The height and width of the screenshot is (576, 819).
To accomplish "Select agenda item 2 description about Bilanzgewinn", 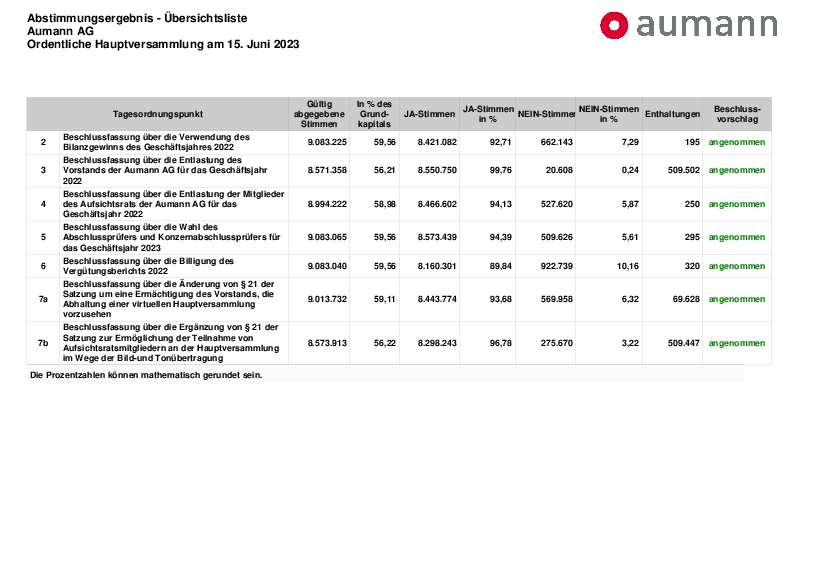I will pyautogui.click(x=157, y=142).
